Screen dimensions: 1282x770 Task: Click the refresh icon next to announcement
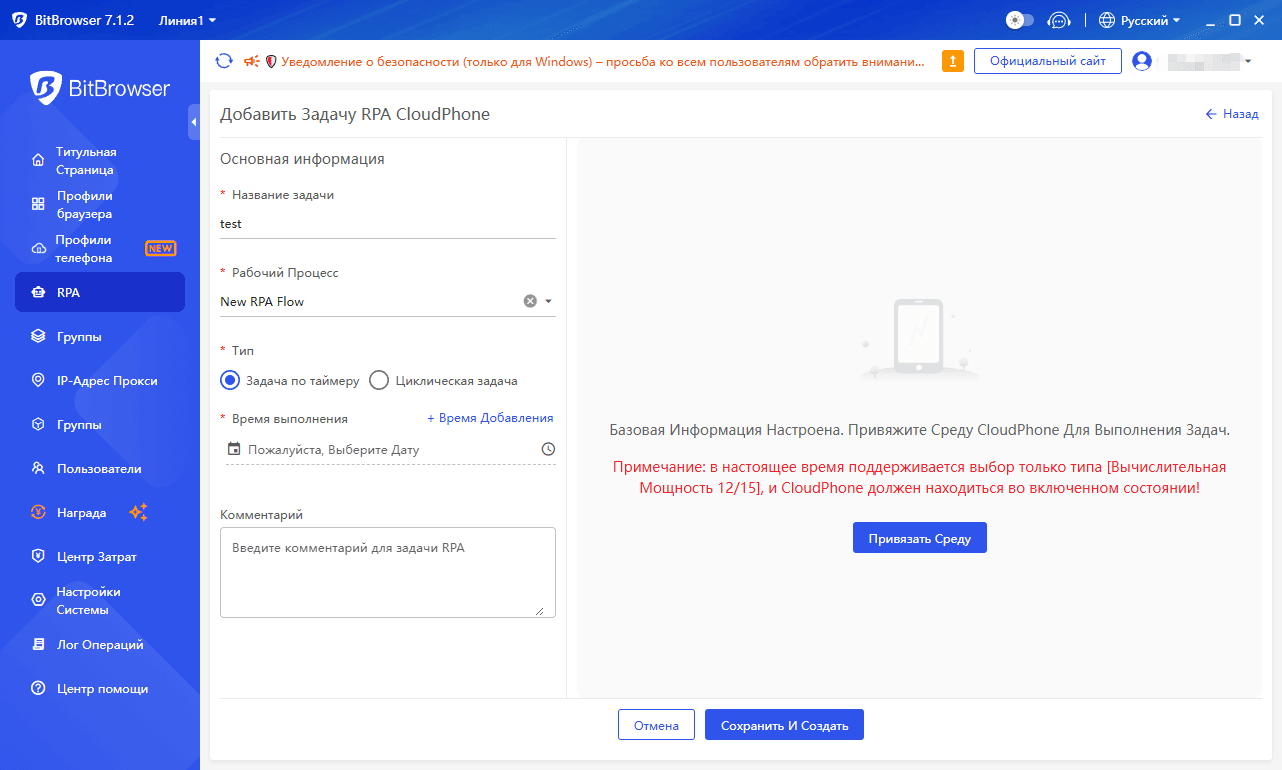[x=224, y=61]
